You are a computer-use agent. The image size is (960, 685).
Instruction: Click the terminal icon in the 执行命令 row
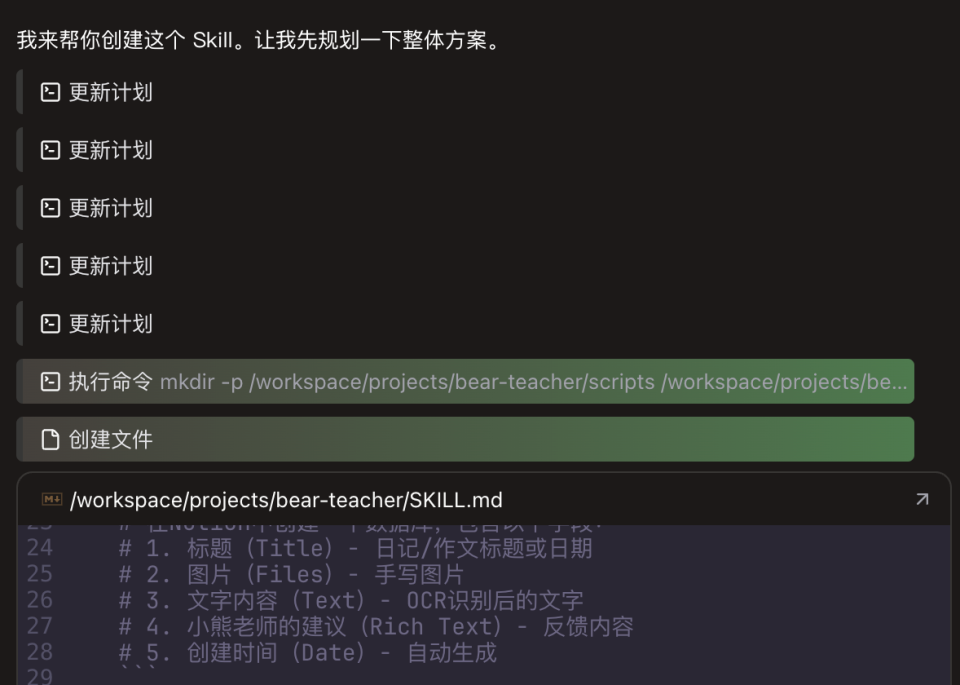50,381
